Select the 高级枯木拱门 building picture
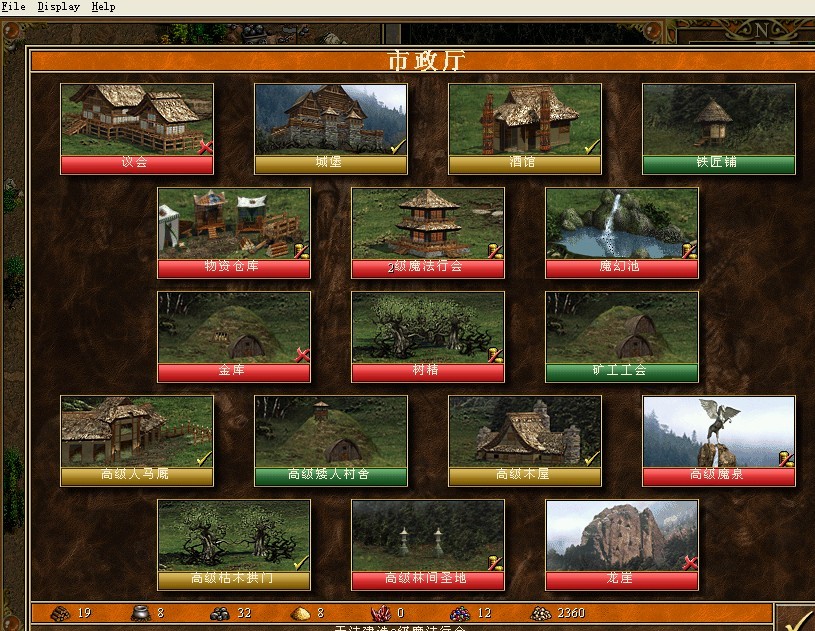Viewport: 815px width, 631px height. (x=234, y=536)
